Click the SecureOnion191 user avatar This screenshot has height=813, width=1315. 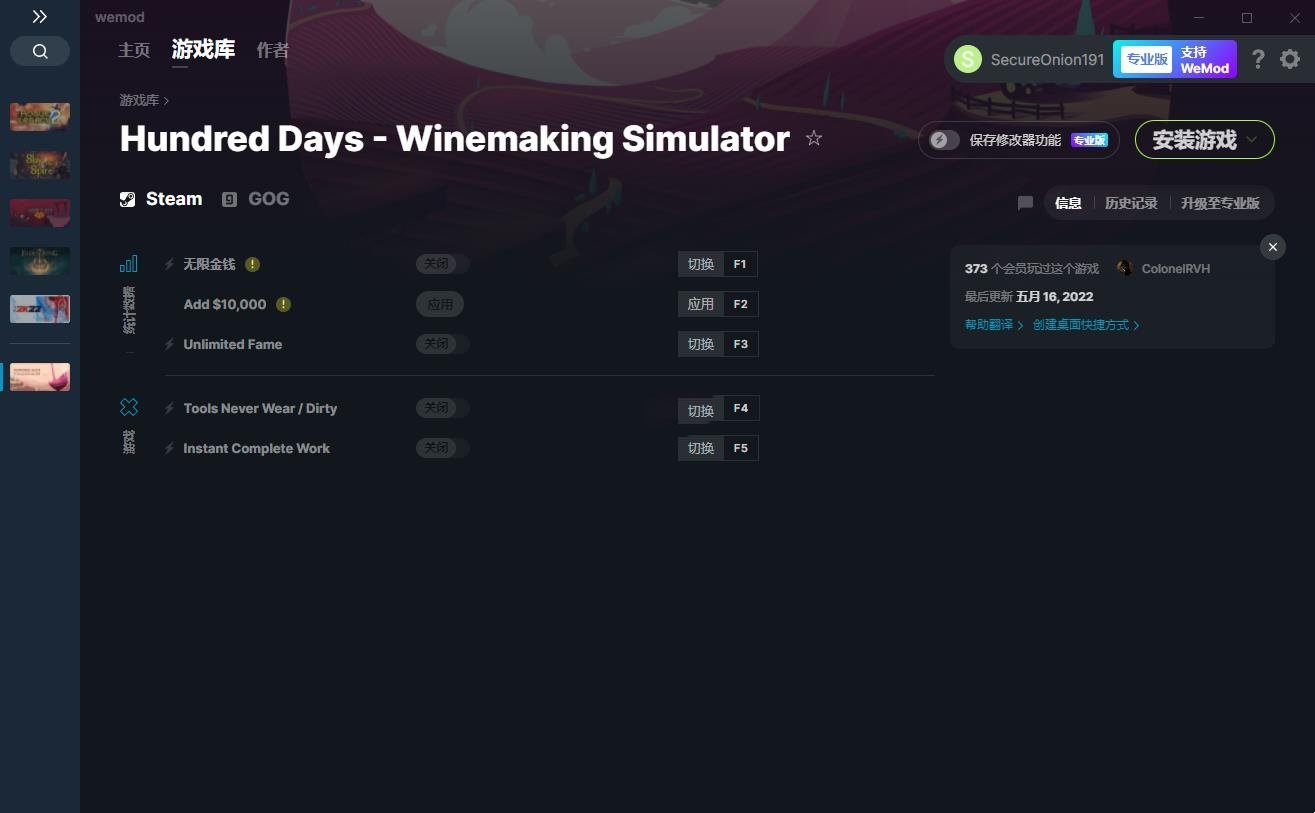(968, 59)
